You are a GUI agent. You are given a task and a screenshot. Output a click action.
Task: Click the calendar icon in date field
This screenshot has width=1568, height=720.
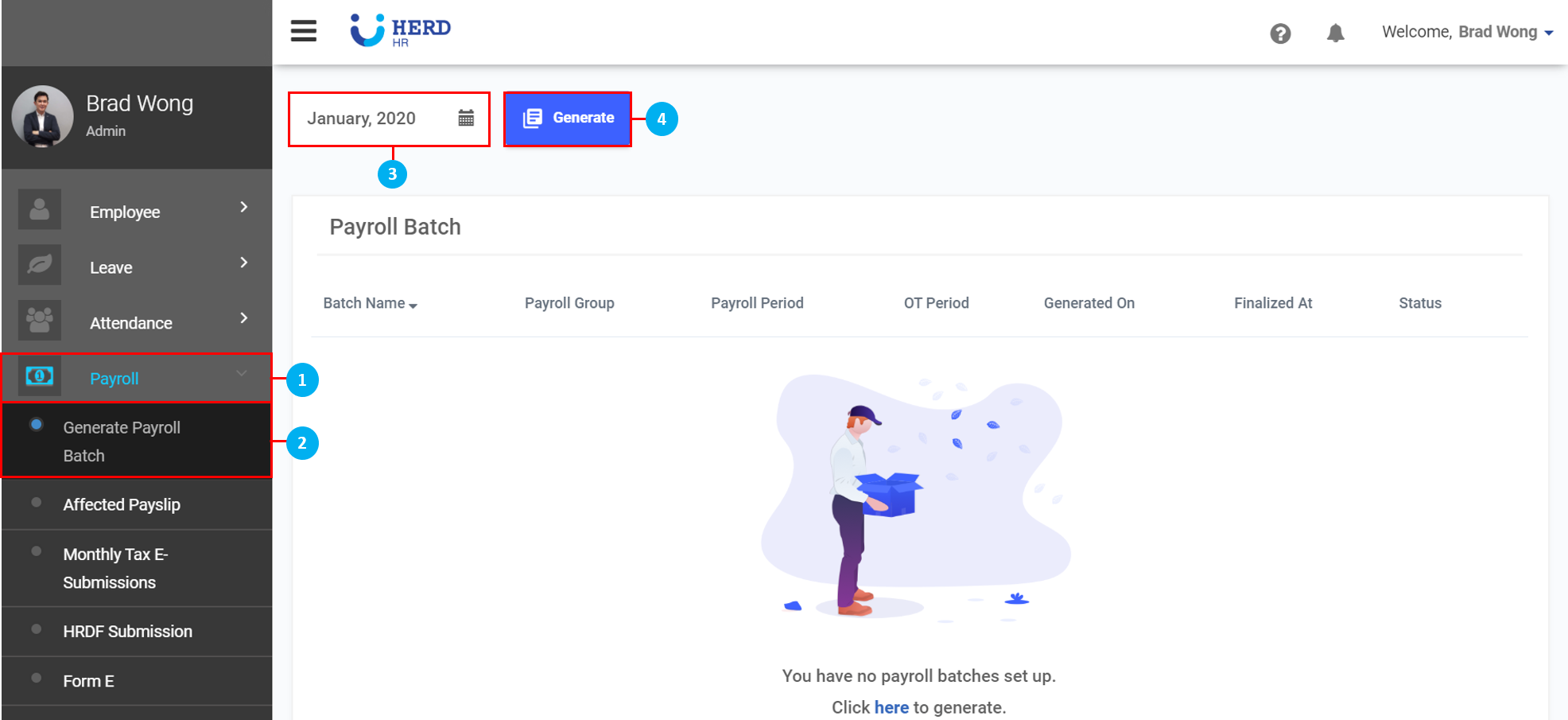[x=466, y=119]
